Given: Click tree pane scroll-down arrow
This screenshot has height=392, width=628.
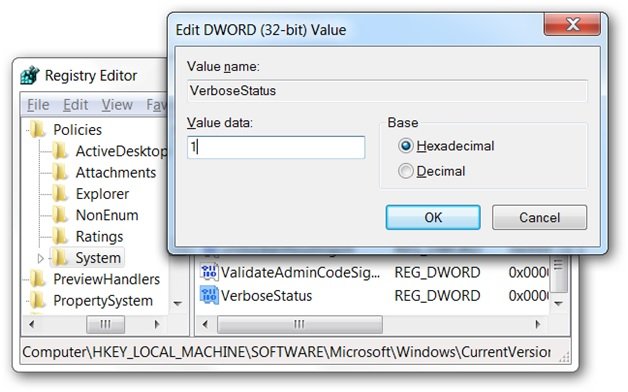Looking at the screenshot, I should 178,303.
